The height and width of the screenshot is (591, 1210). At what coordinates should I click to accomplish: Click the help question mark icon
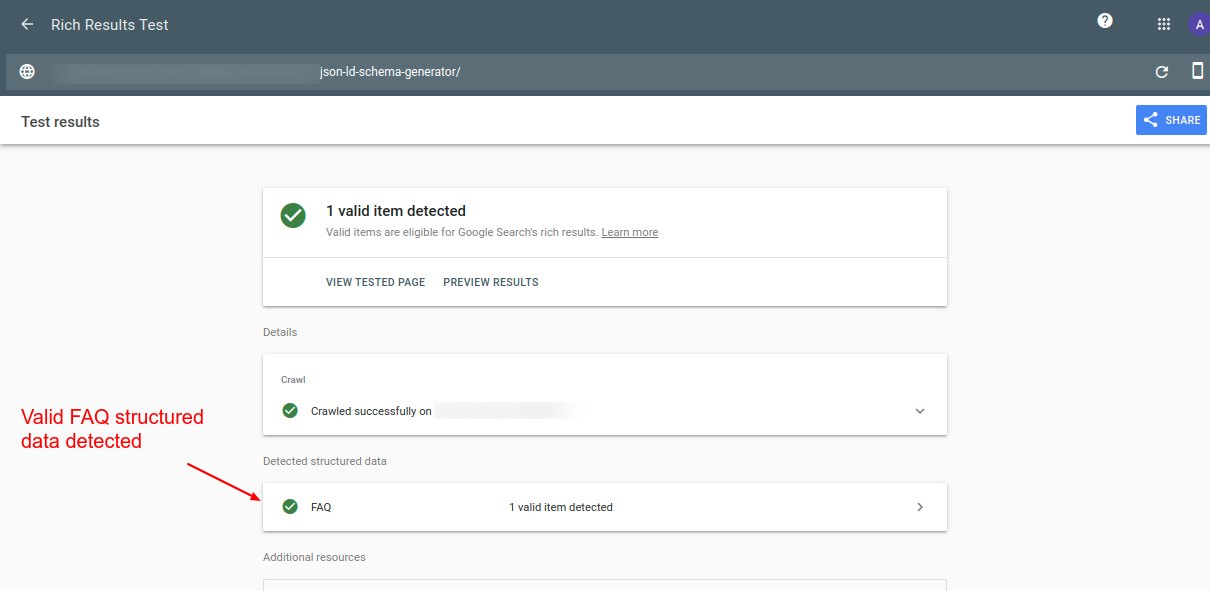pyautogui.click(x=1104, y=20)
